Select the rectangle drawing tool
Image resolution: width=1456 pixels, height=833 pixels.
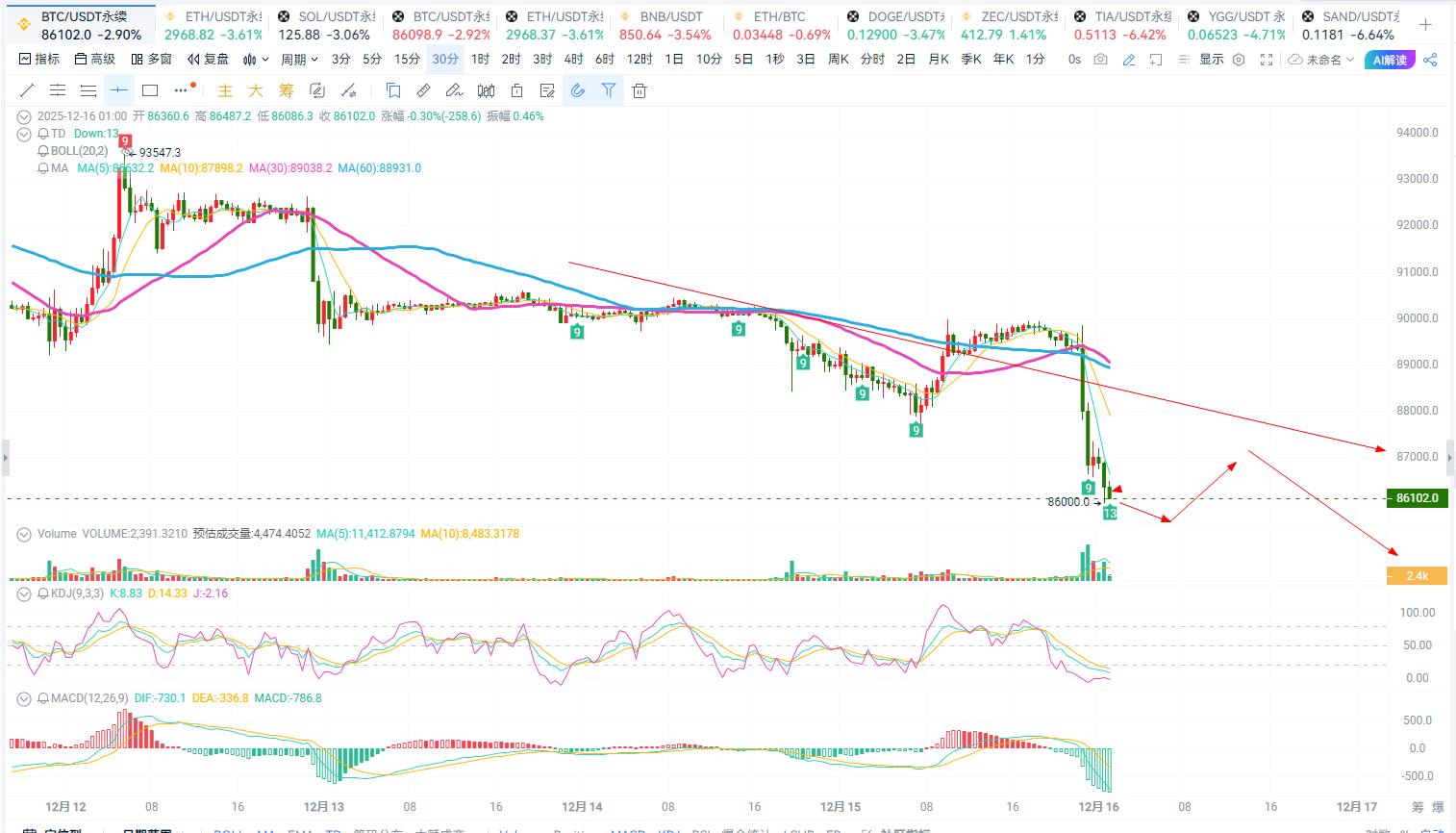click(150, 90)
